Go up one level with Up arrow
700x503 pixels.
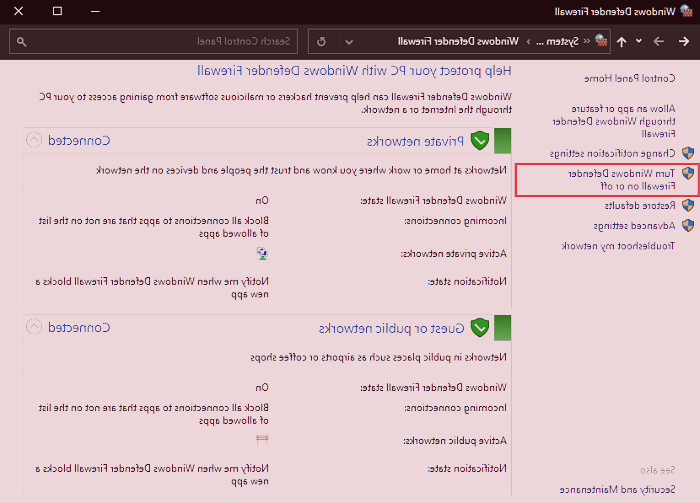[x=622, y=42]
